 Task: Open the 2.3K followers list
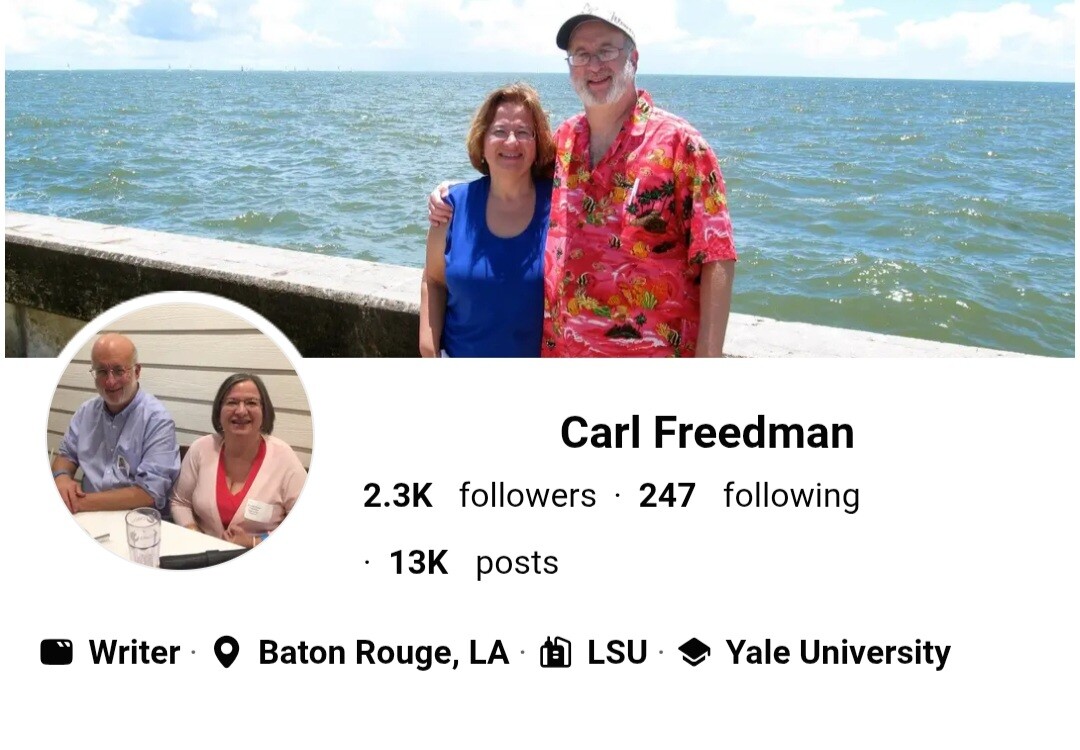coord(479,495)
